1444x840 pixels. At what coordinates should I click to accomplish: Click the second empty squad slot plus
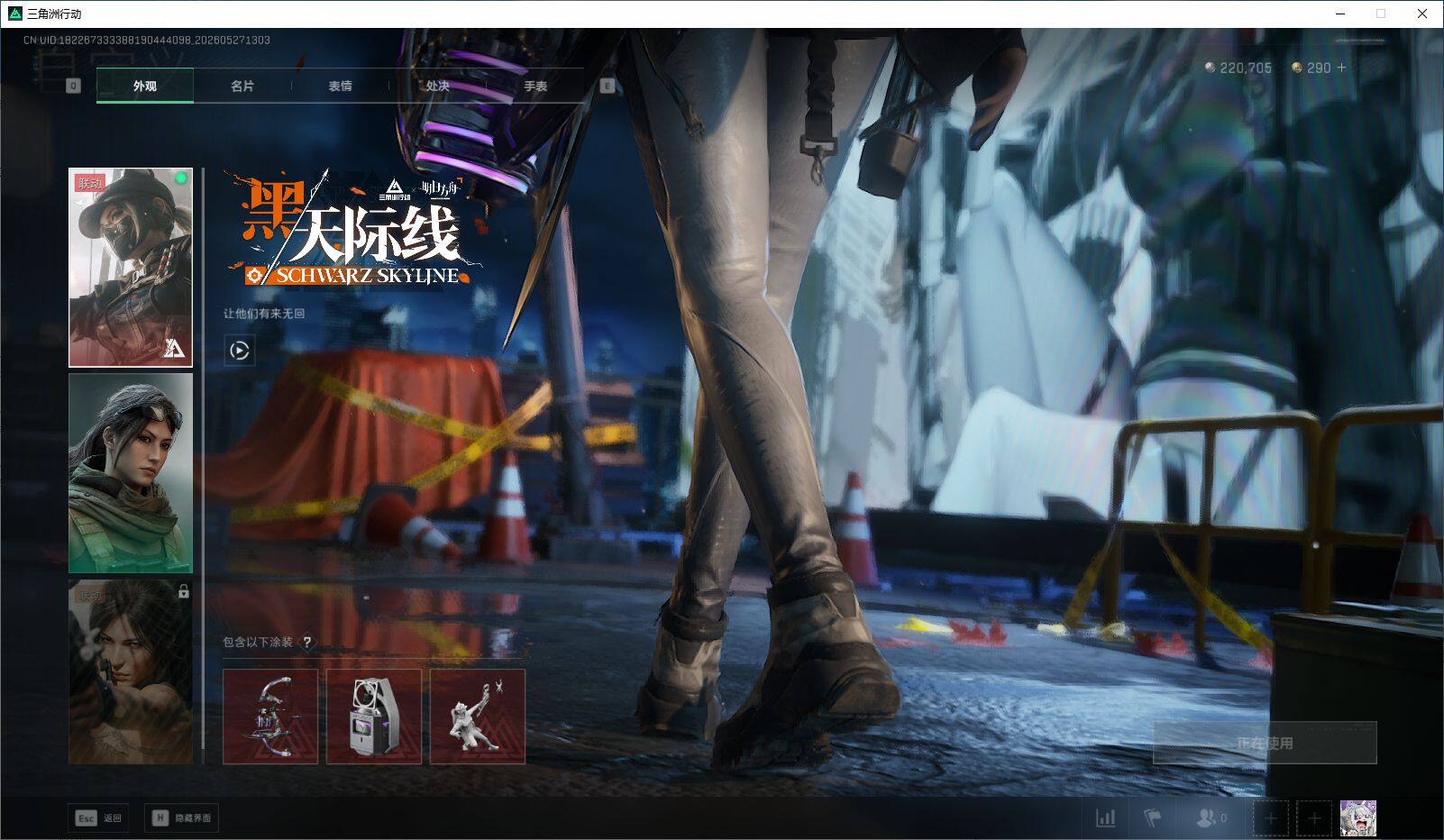[1313, 818]
